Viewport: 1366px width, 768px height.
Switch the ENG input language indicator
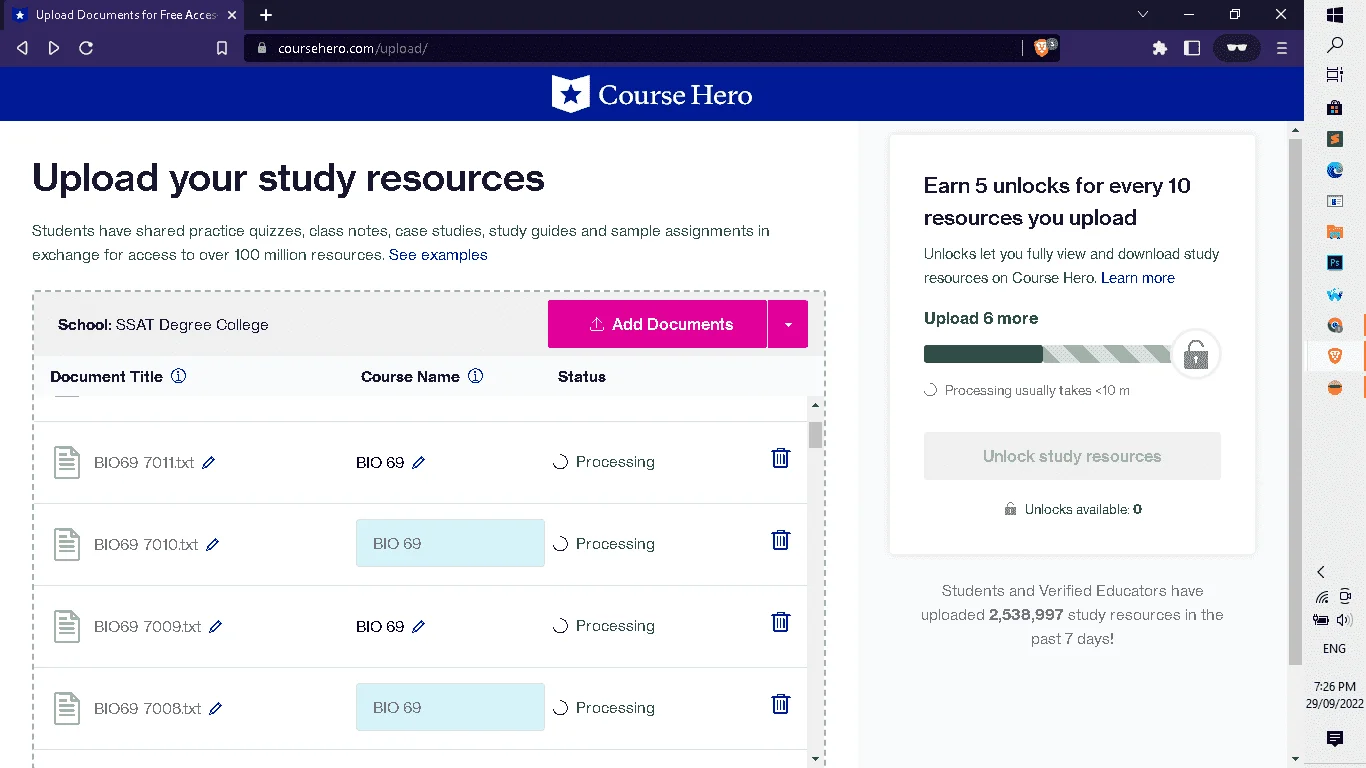pyautogui.click(x=1334, y=649)
